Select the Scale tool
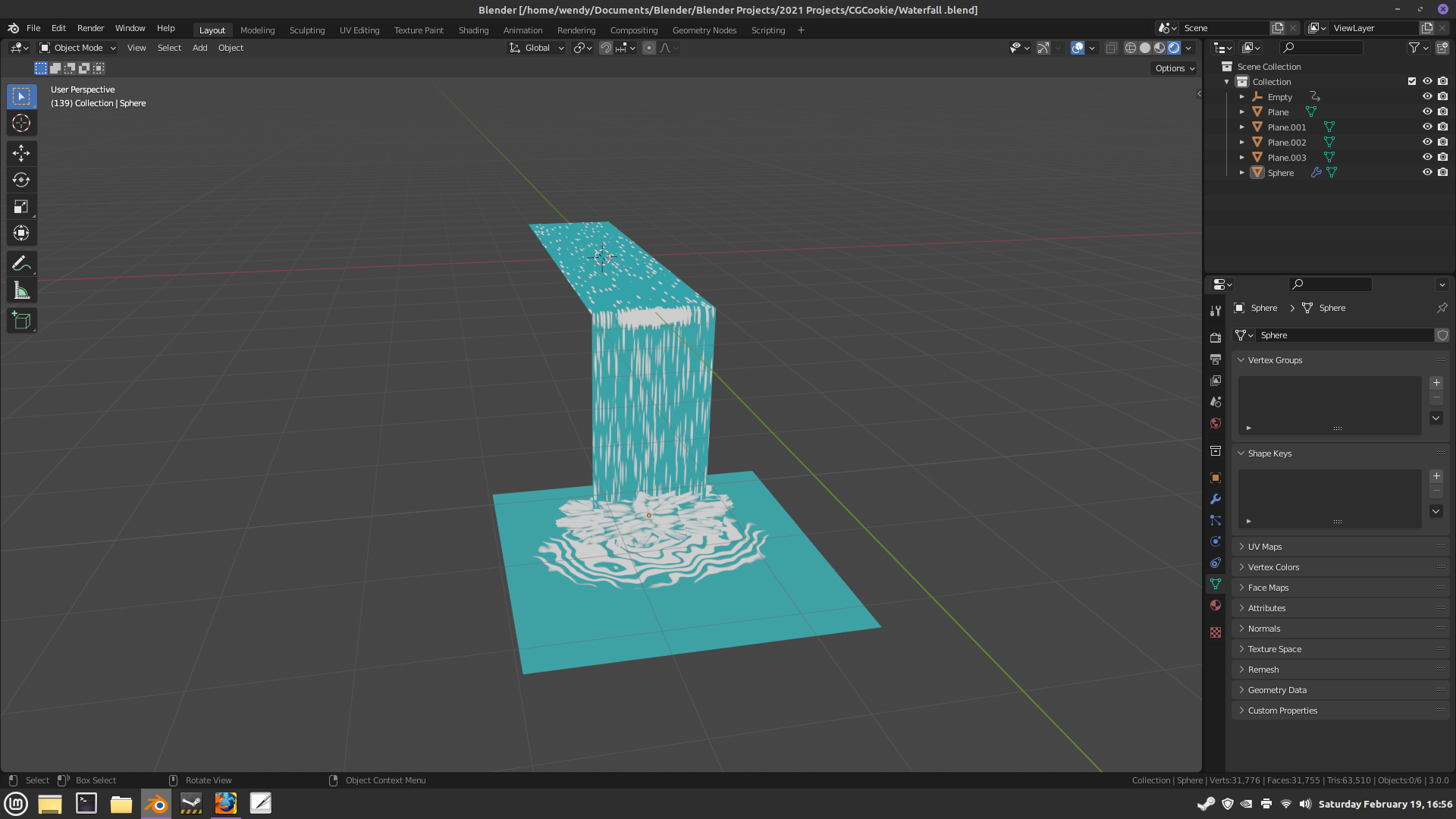1456x819 pixels. [21, 206]
